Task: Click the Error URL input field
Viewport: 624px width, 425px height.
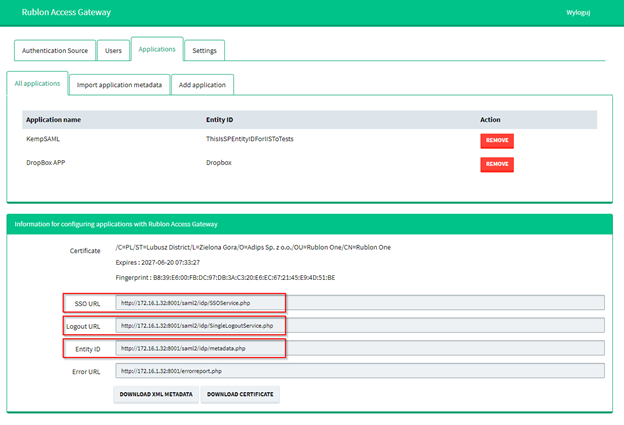Action: (360, 371)
